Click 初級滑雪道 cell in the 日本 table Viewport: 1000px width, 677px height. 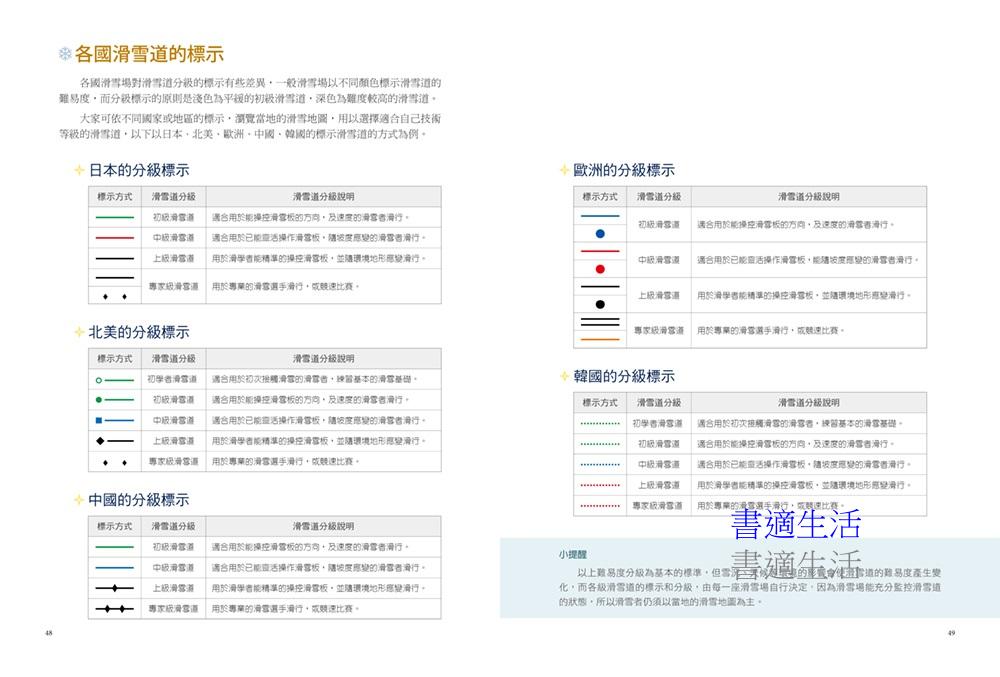click(x=173, y=217)
